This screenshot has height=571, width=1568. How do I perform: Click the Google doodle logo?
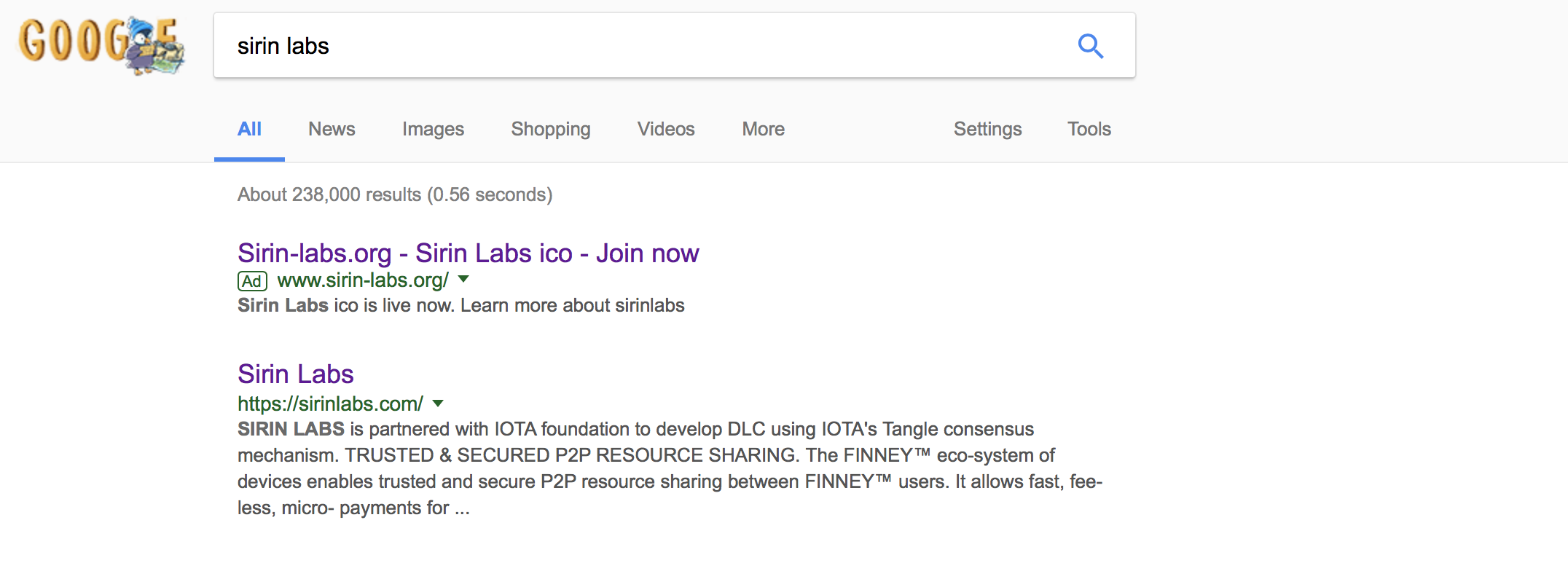click(101, 45)
